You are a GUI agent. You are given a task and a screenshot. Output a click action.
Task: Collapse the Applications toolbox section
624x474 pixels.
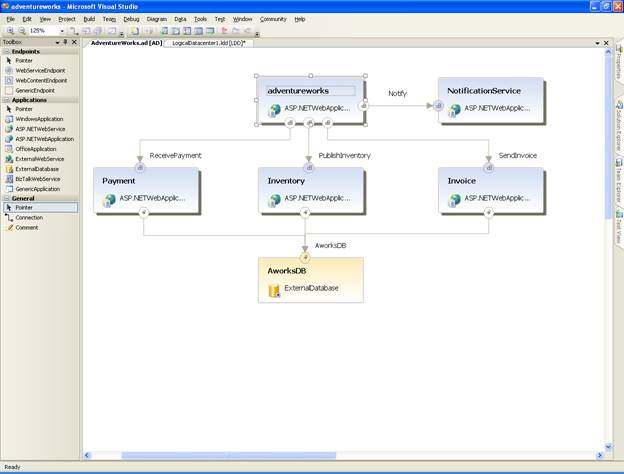coord(6,100)
